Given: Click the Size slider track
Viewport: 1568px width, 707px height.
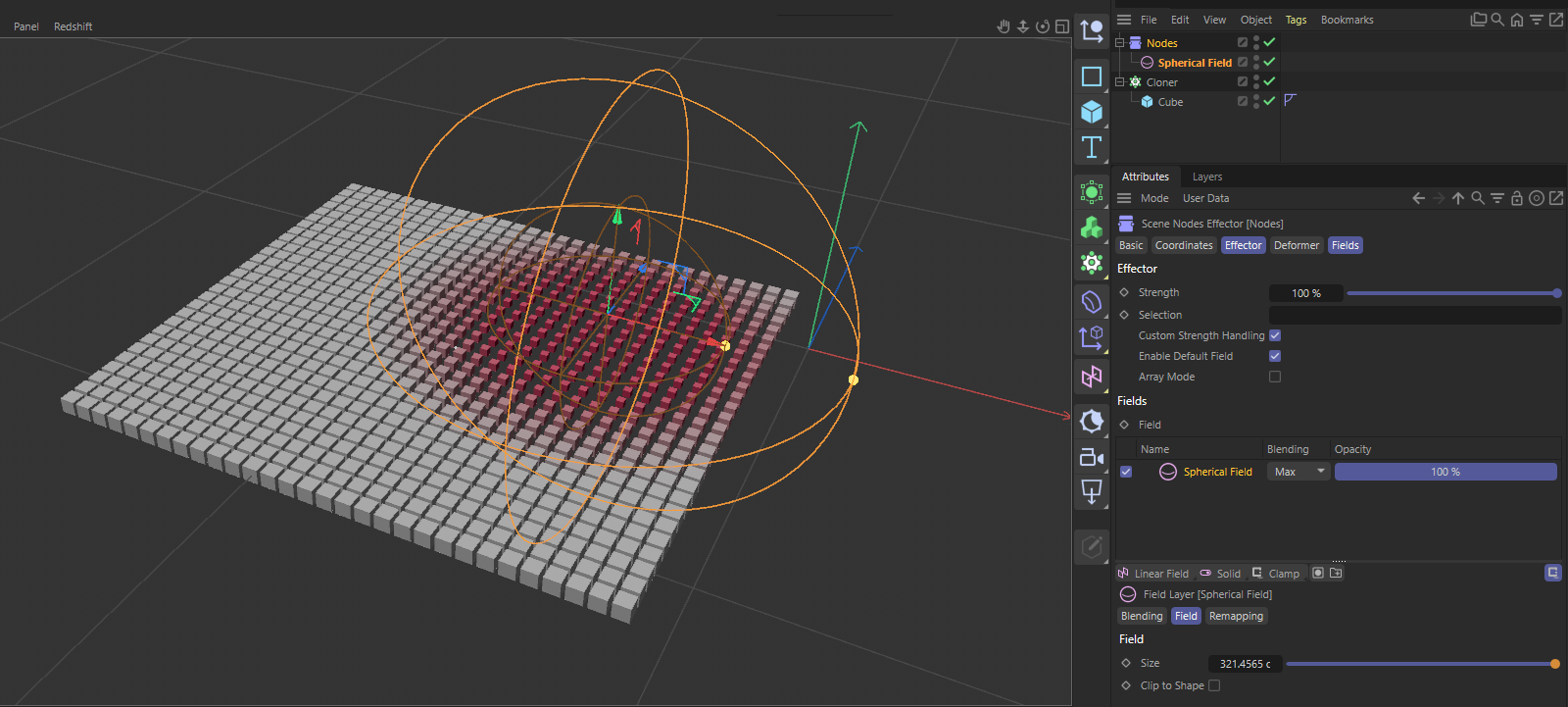Looking at the screenshot, I should [1422, 664].
